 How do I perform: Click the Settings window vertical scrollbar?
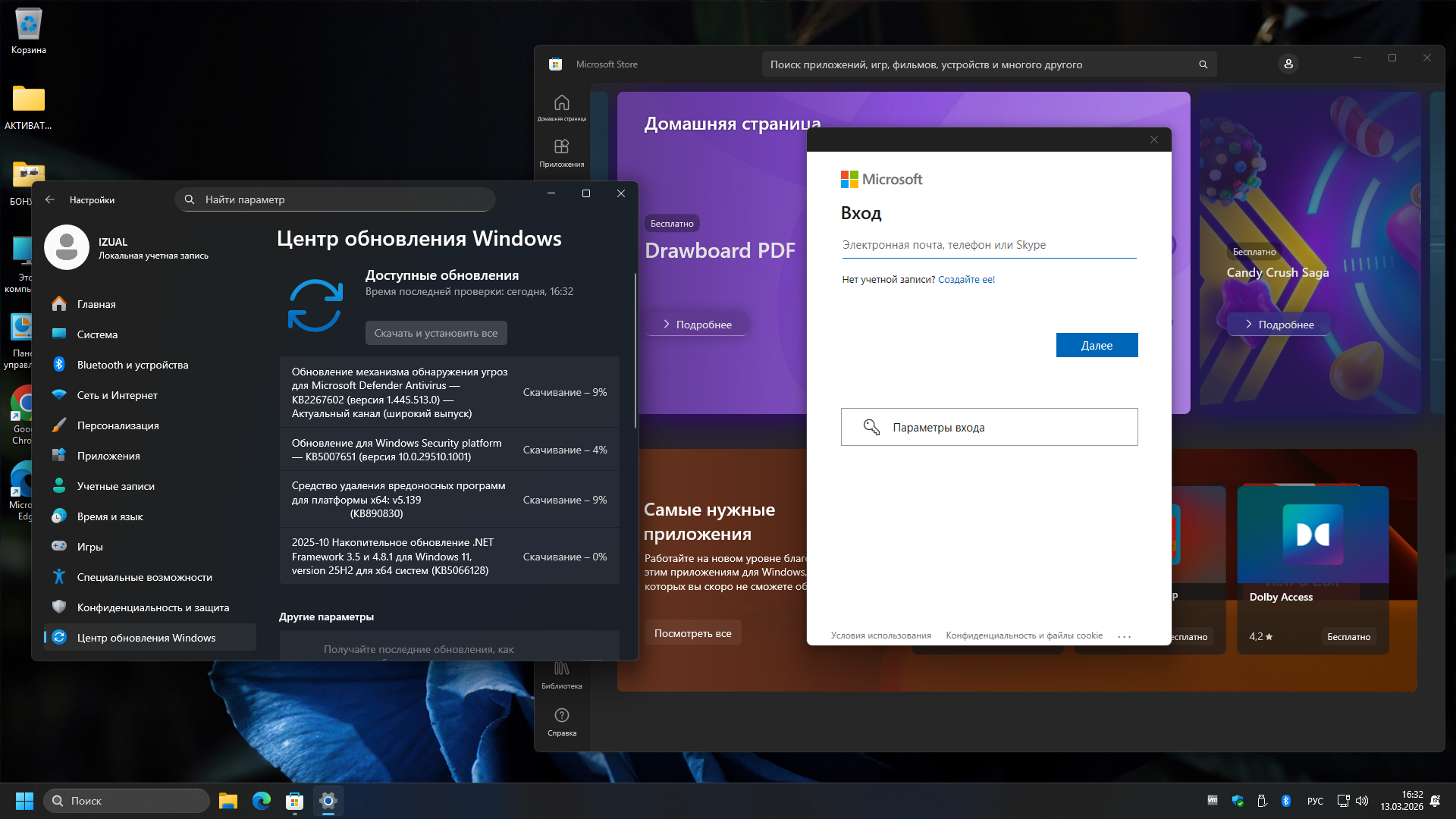coord(635,350)
